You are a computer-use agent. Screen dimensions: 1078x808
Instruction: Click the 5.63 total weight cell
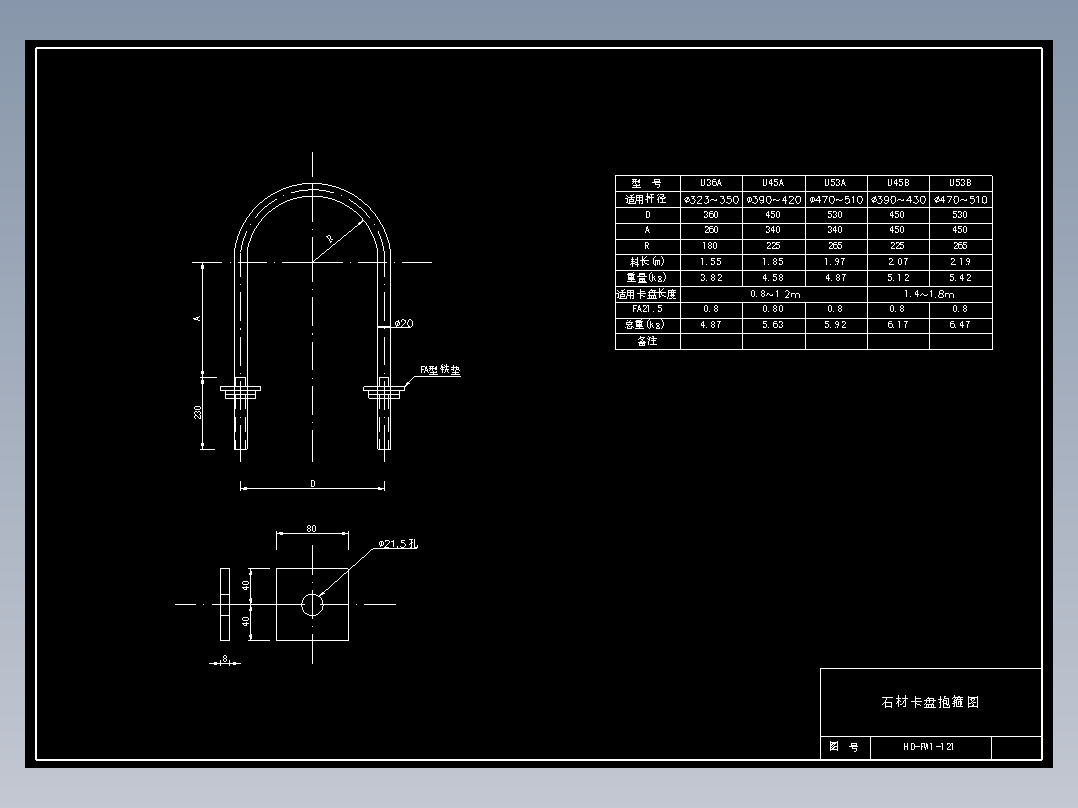tap(773, 325)
